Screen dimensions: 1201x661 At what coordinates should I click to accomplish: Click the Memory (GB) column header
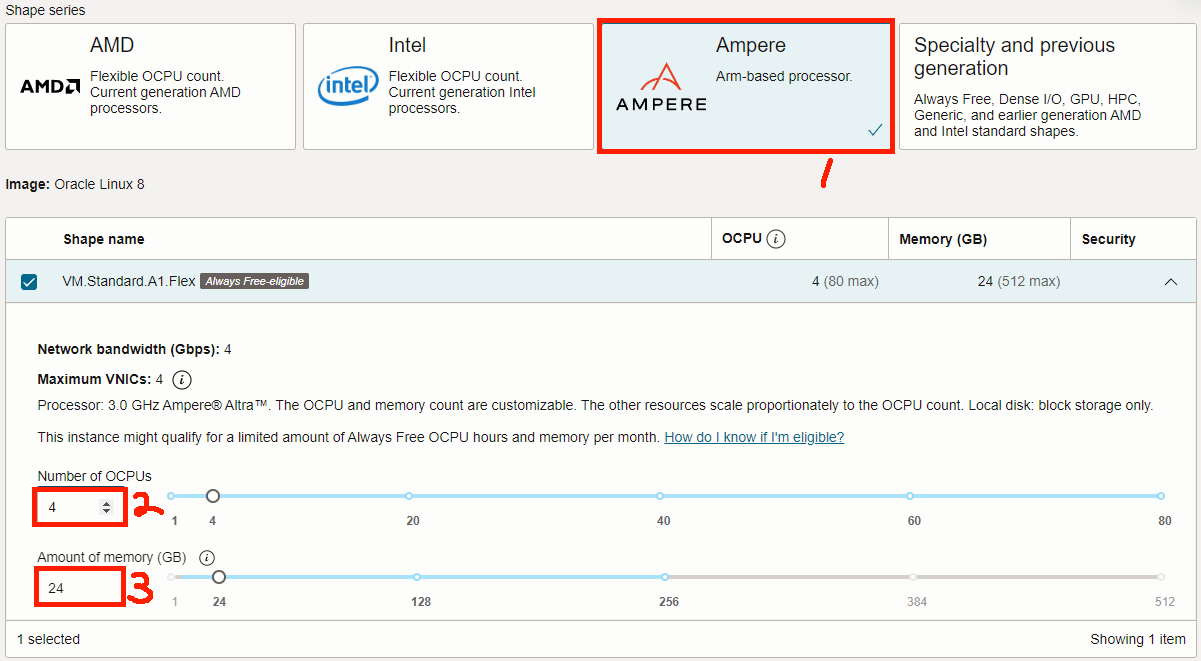point(943,239)
